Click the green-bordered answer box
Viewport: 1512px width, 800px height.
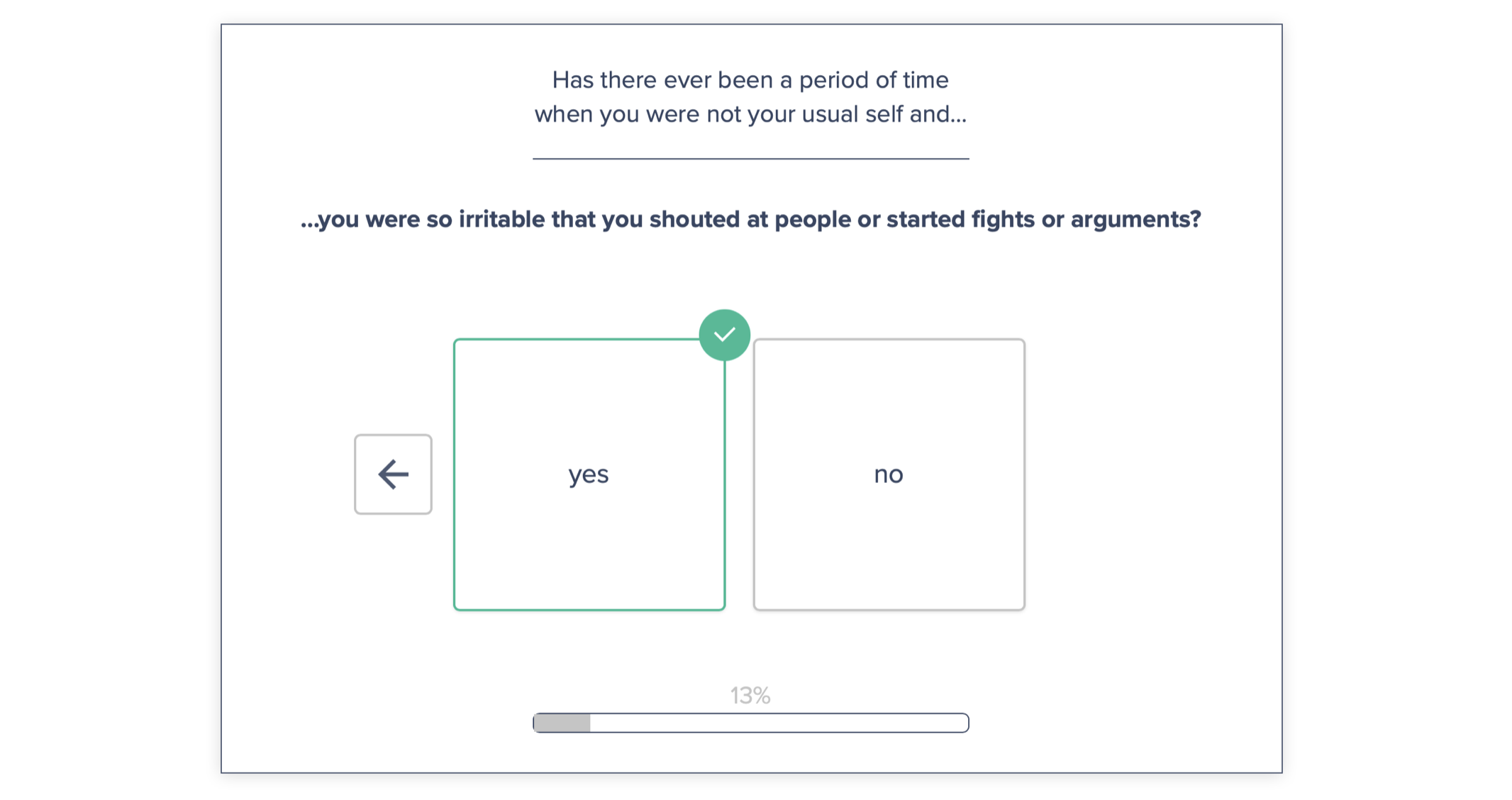click(x=589, y=539)
